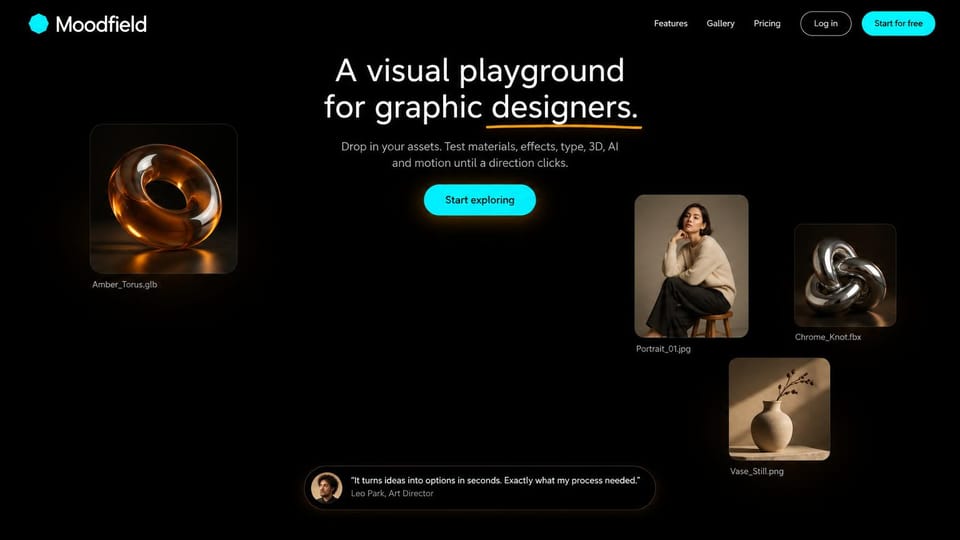Viewport: 960px width, 540px height.
Task: Click the 'Drop in your assets' subheading
Action: tap(480, 155)
